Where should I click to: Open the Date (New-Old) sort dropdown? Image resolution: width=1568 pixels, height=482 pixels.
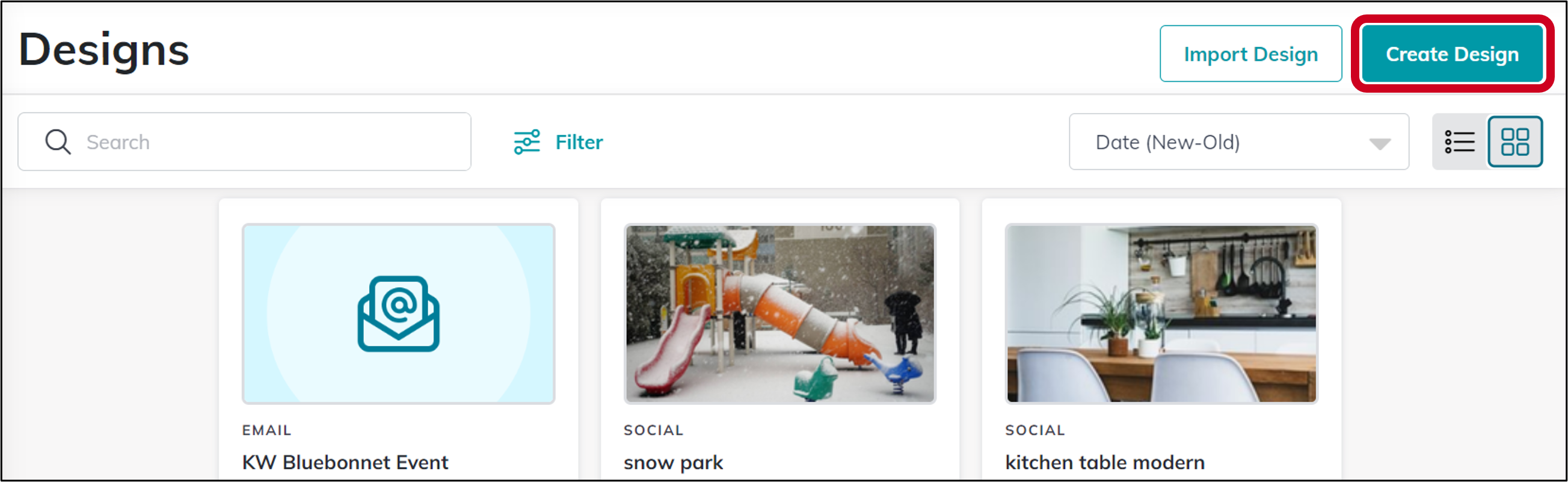1238,142
